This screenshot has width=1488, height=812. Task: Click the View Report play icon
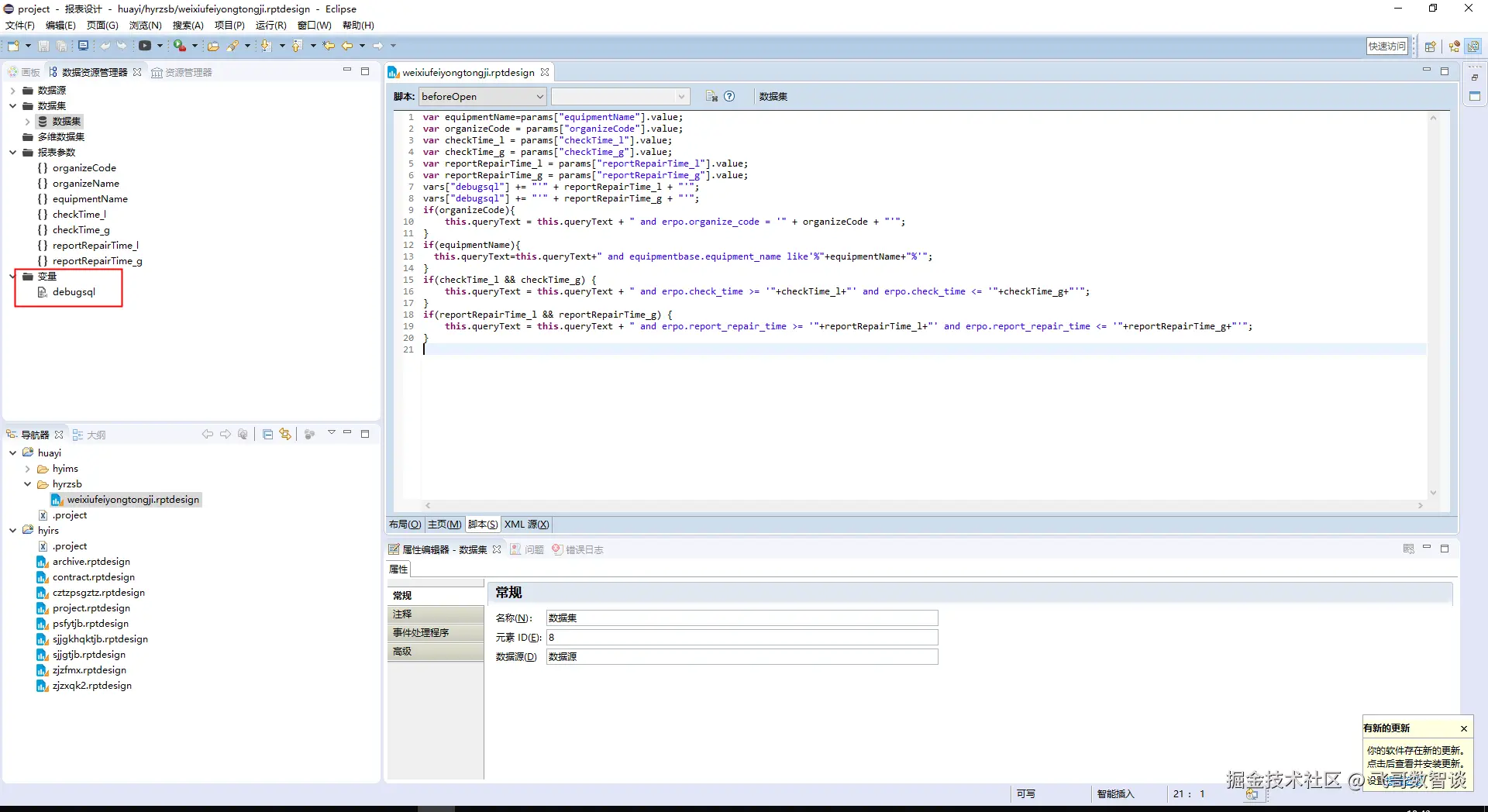pyautogui.click(x=145, y=46)
